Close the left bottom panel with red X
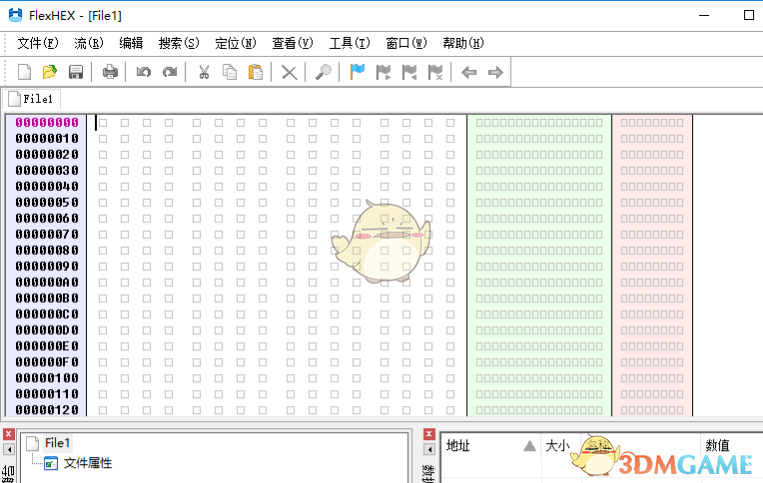Screen dimensions: 763x483 click(8, 434)
